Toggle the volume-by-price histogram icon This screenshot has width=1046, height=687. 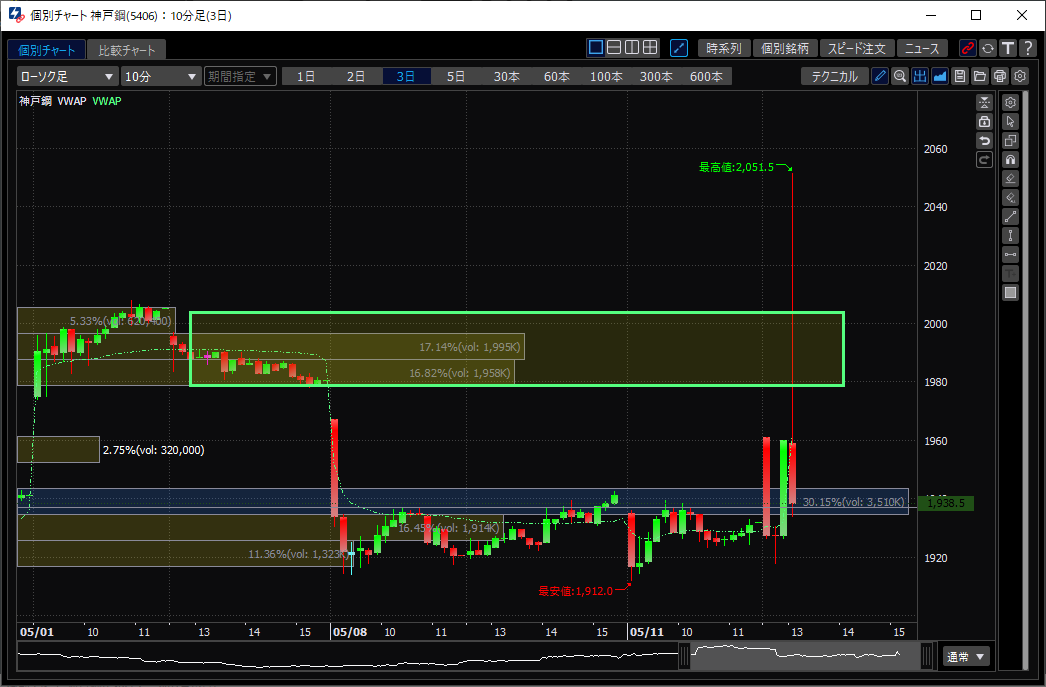point(920,76)
